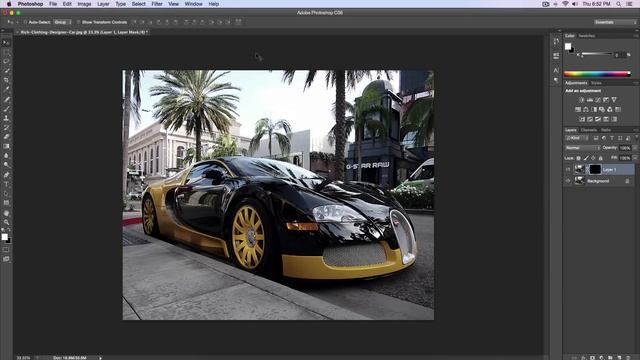Open the collapsed History panel icon

[x=556, y=42]
